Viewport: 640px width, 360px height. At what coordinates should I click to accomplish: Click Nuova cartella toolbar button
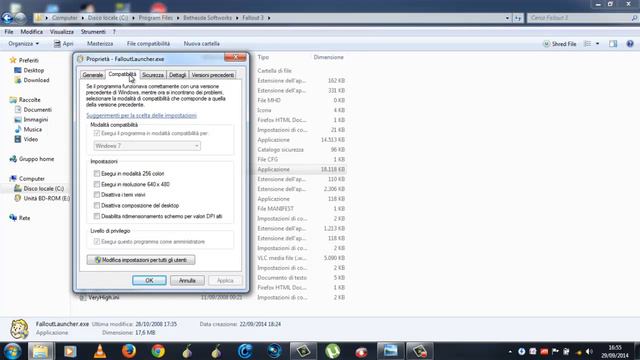[x=202, y=44]
